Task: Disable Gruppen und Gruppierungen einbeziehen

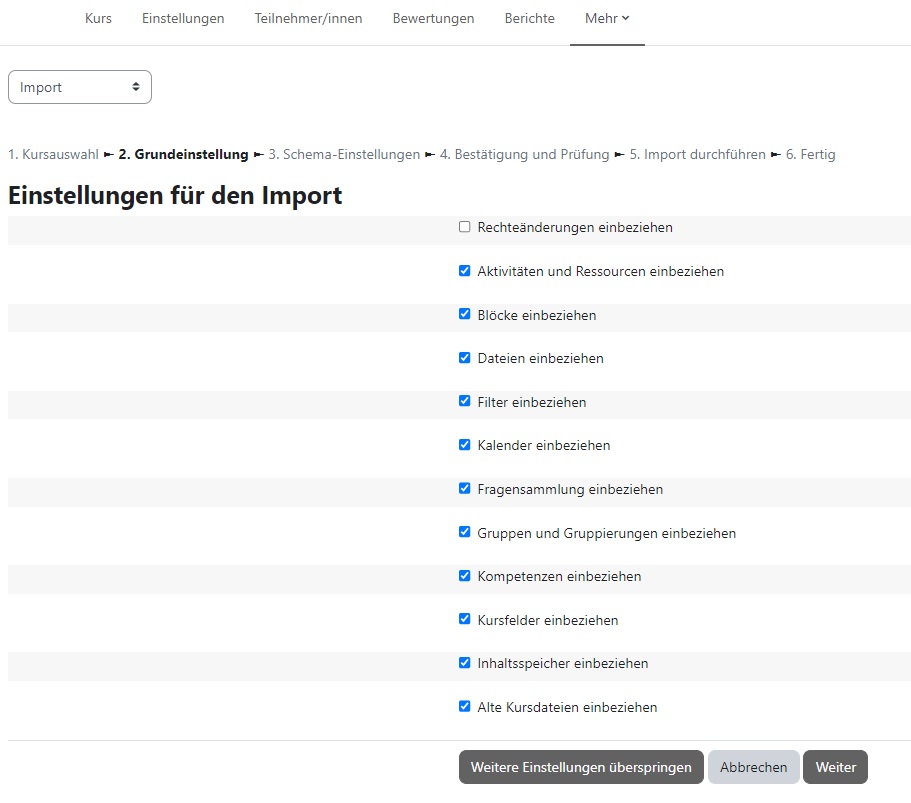Action: [x=464, y=532]
